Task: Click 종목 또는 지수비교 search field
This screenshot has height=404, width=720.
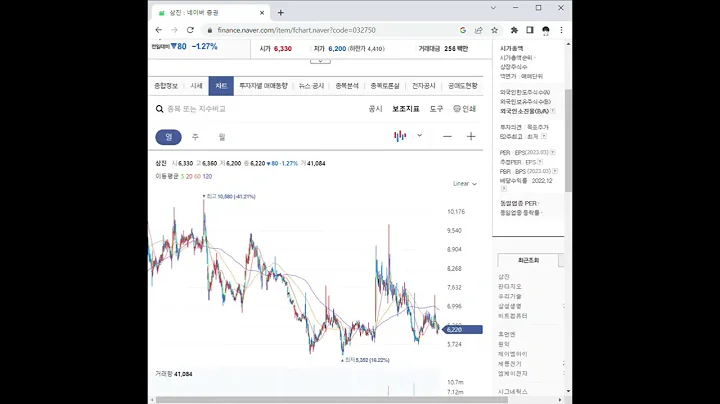Action: point(196,109)
